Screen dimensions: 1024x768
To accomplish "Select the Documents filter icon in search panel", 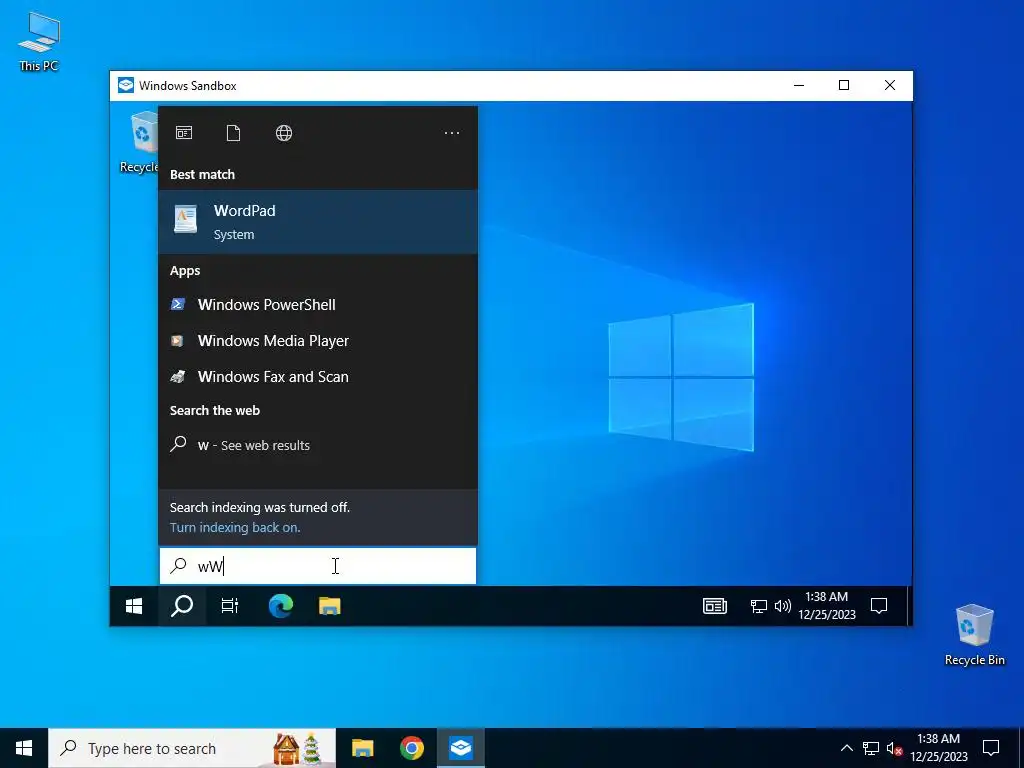I will tap(233, 133).
